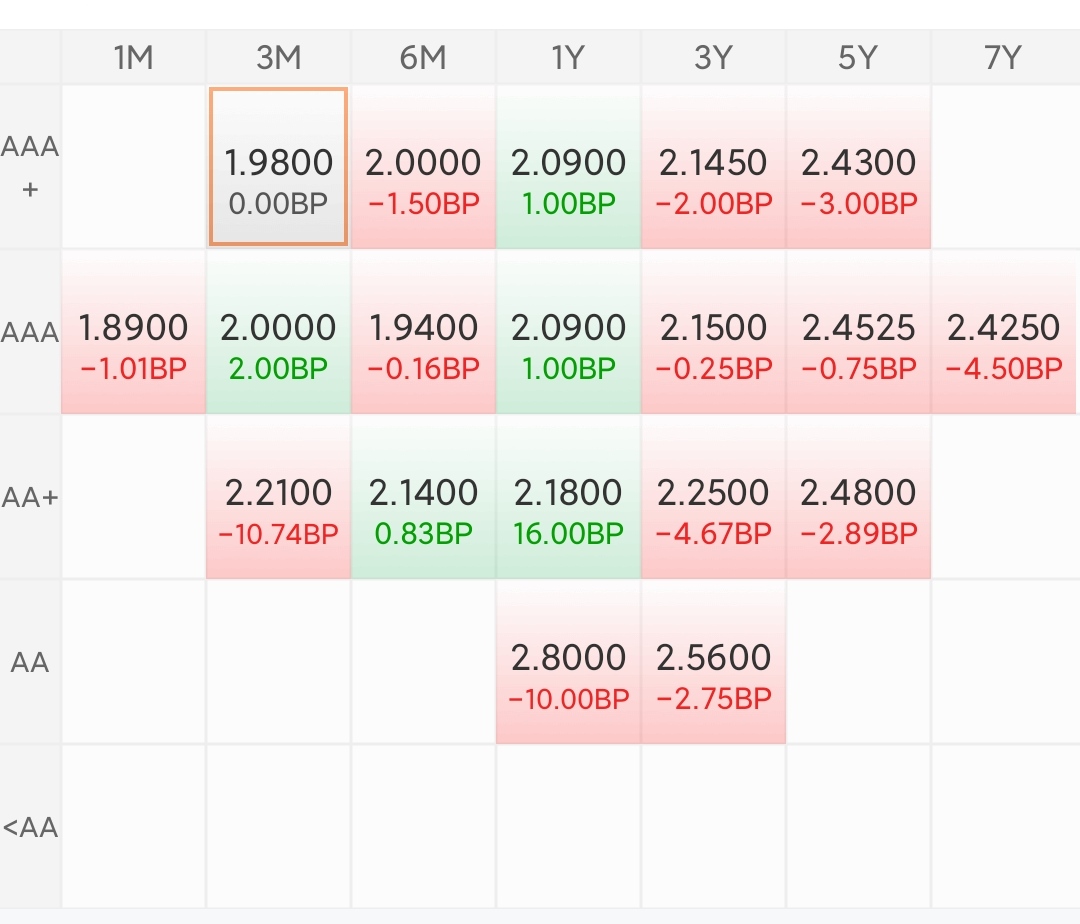Click the <AA rating row label

30,827
